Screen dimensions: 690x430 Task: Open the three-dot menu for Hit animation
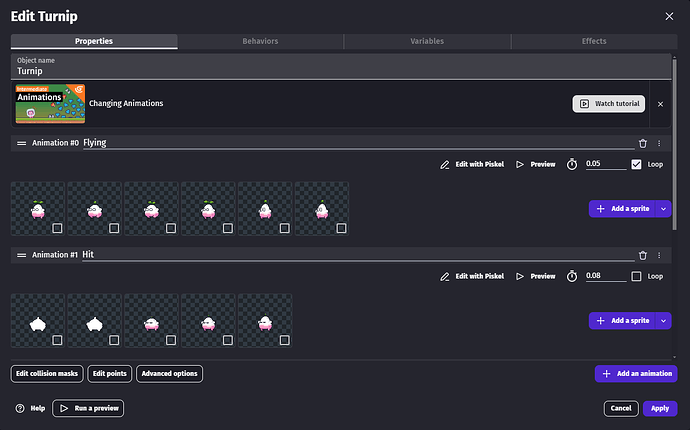[x=659, y=255]
